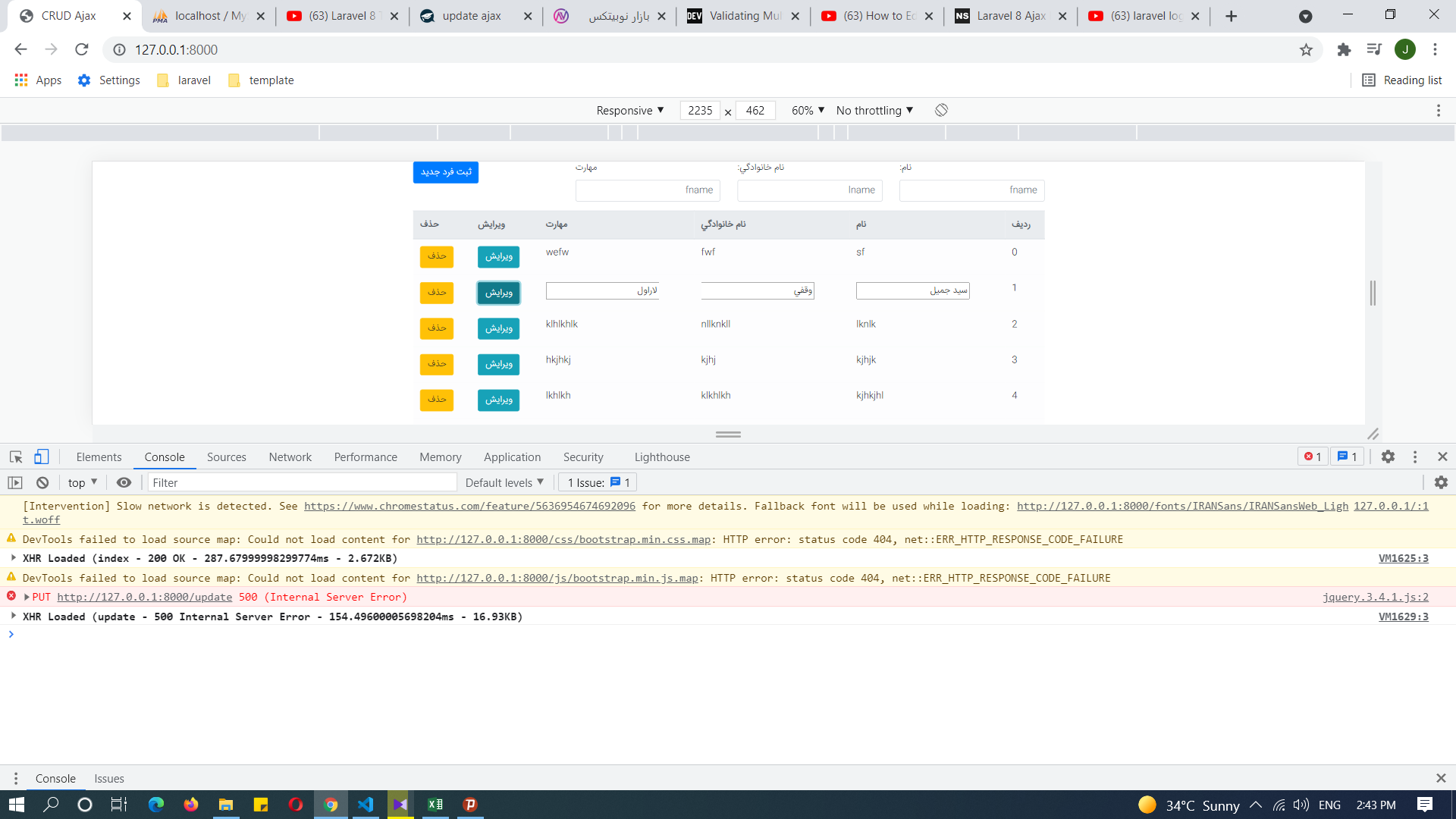Viewport: 1456px width, 819px height.
Task: Open the No throttling dropdown
Action: click(874, 111)
